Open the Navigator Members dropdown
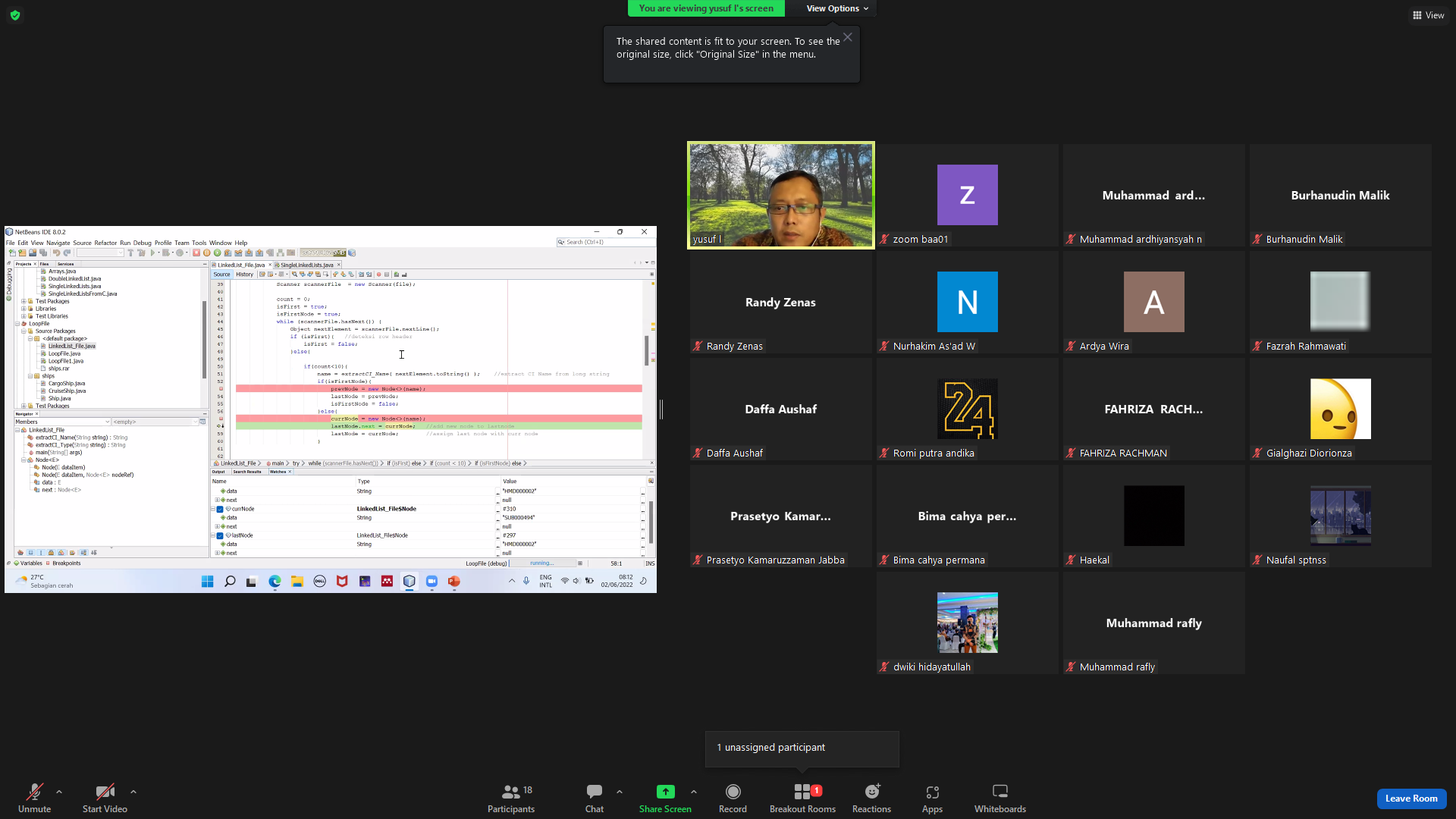The width and height of the screenshot is (1456, 819). (x=63, y=422)
